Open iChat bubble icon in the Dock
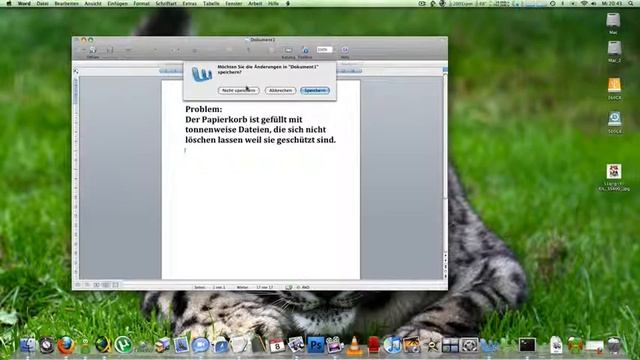Image resolution: width=640 pixels, height=360 pixels. tap(200, 345)
